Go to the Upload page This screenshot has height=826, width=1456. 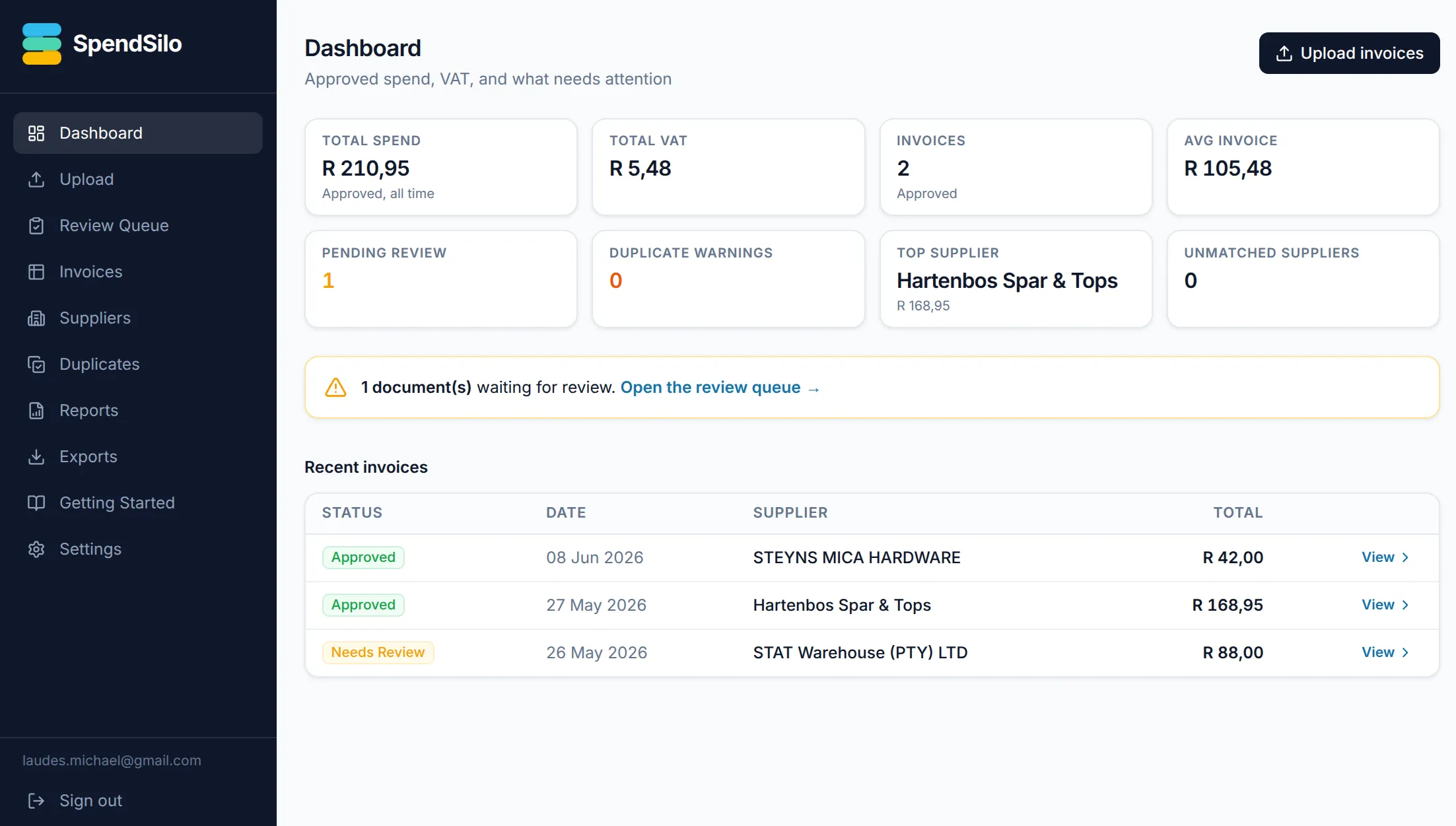[138, 180]
